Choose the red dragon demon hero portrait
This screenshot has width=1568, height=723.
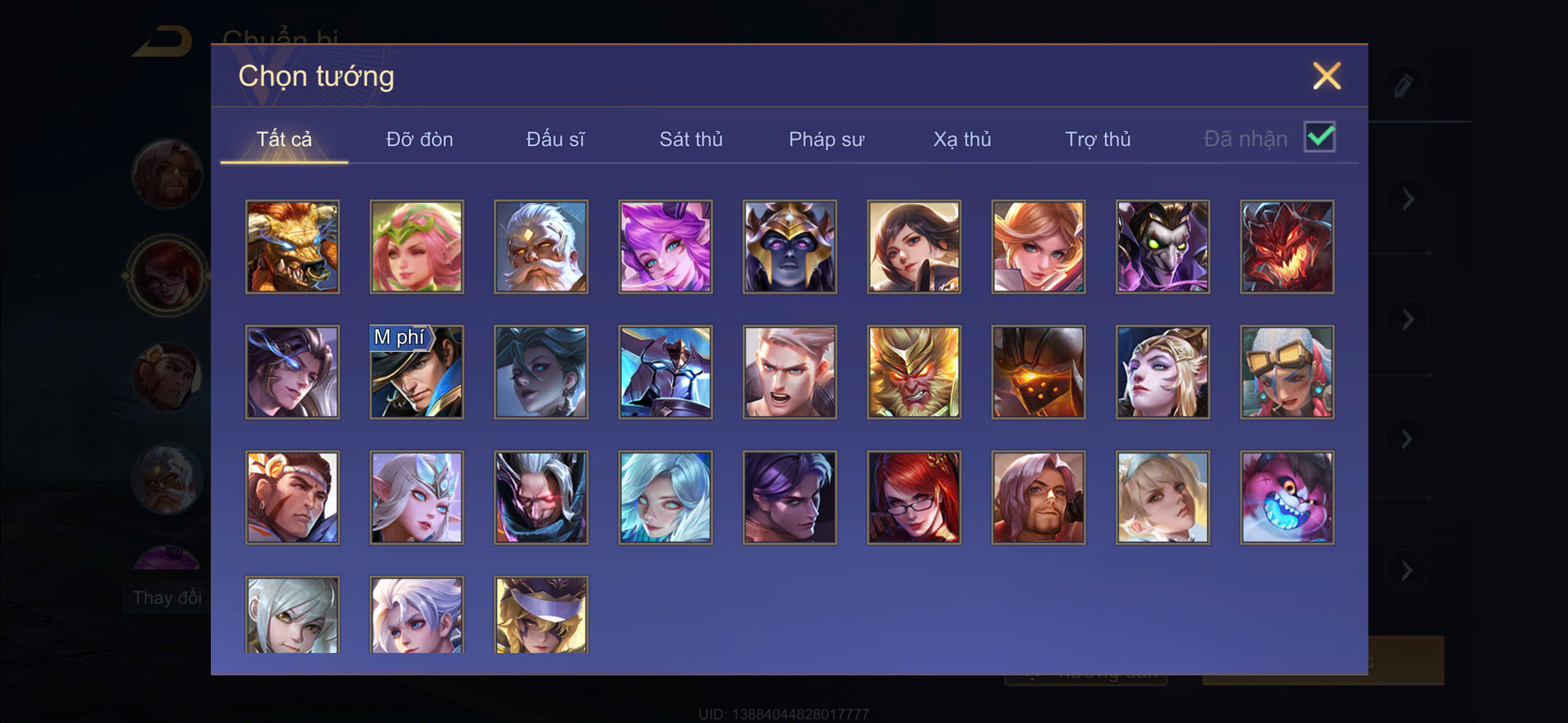pyautogui.click(x=1287, y=247)
